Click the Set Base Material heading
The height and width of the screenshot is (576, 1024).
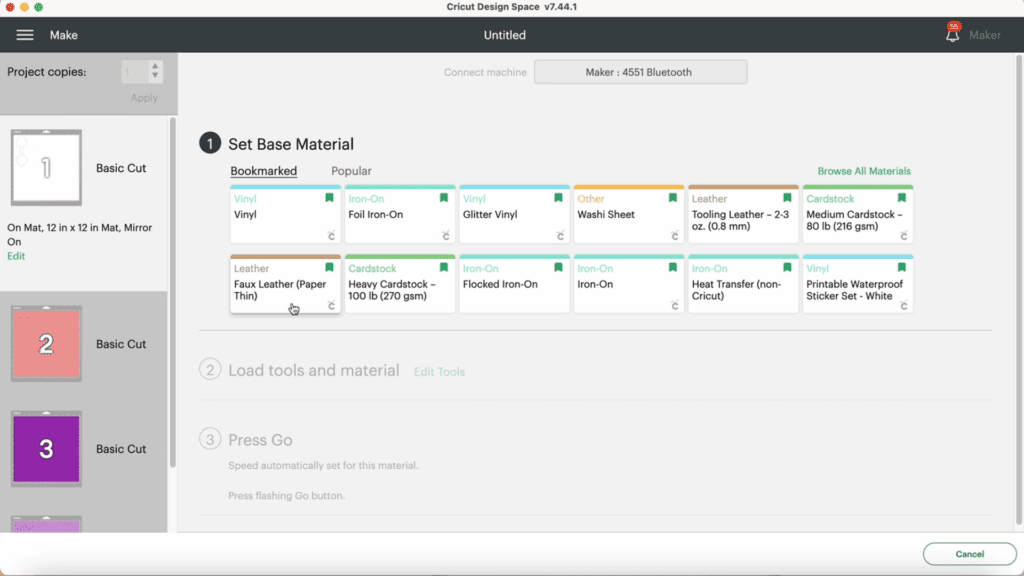click(291, 144)
